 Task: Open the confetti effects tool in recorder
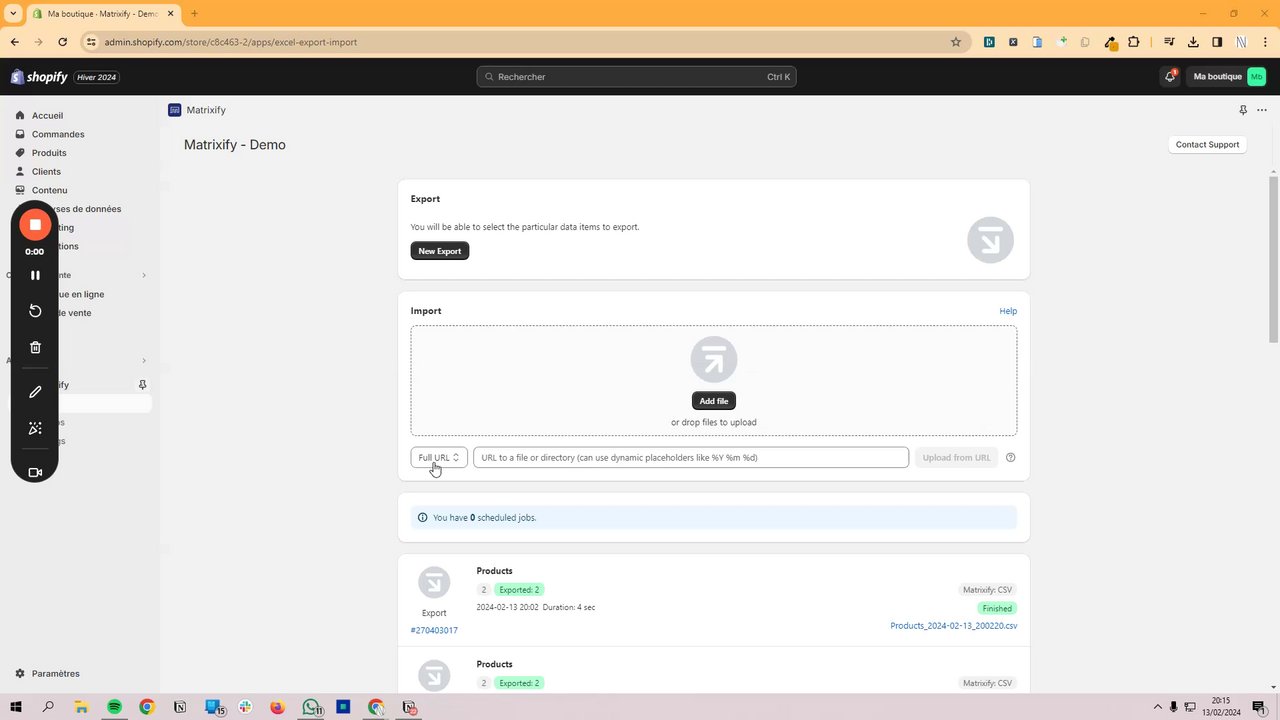point(35,428)
